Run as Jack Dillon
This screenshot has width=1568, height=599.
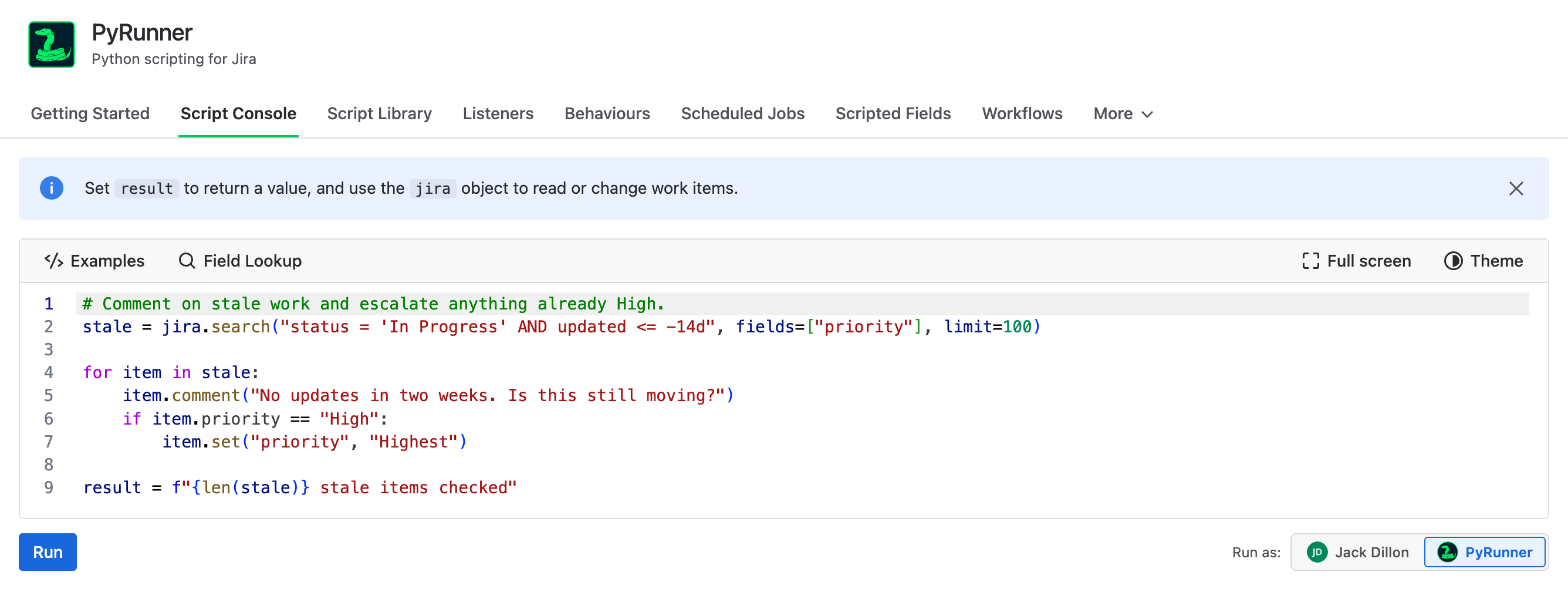[1358, 552]
